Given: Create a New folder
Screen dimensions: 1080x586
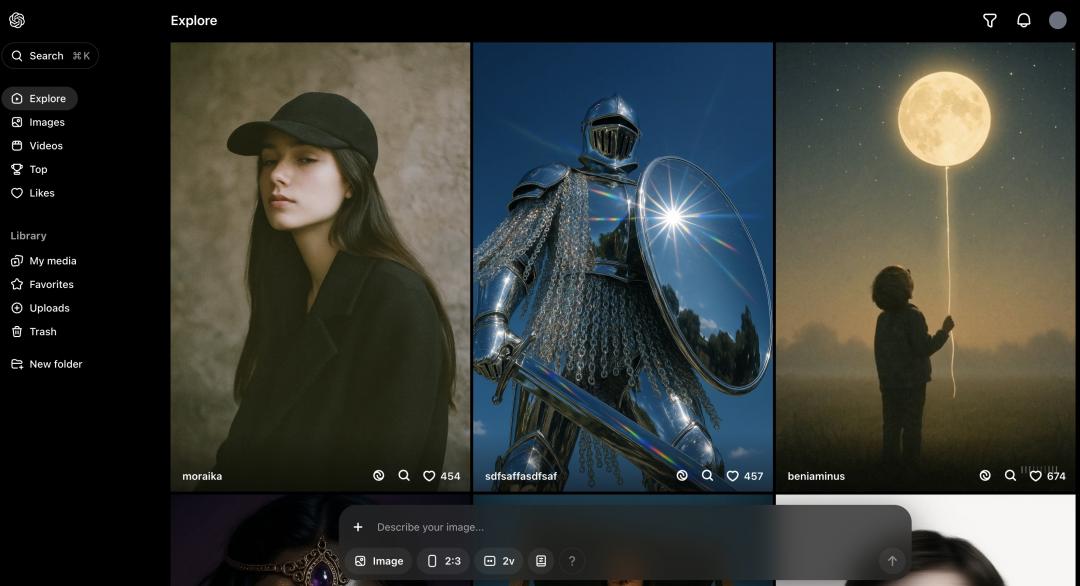Looking at the screenshot, I should click(x=55, y=364).
